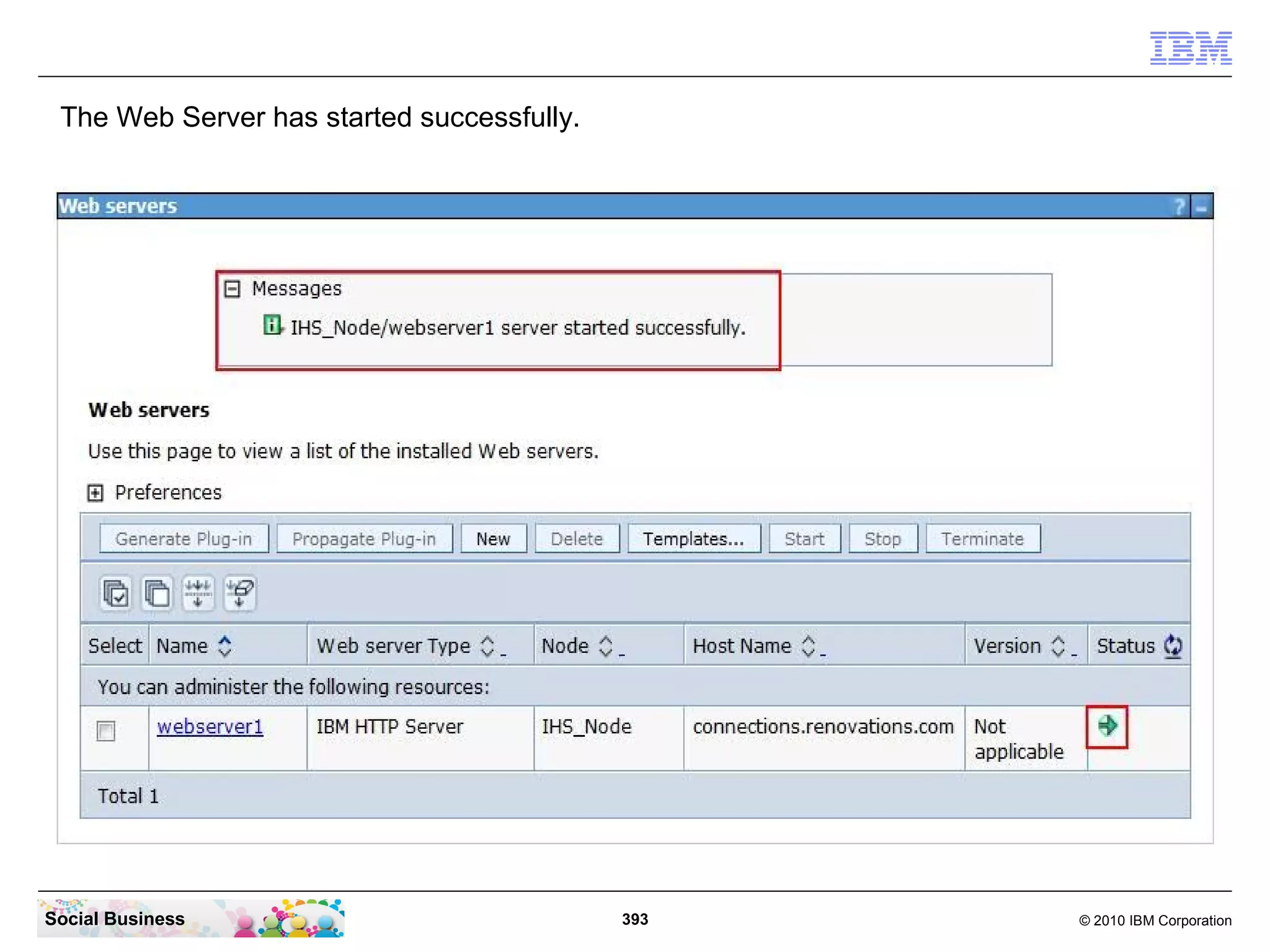Sort by Name column arrows
The height and width of the screenshot is (952, 1270).
pos(225,646)
